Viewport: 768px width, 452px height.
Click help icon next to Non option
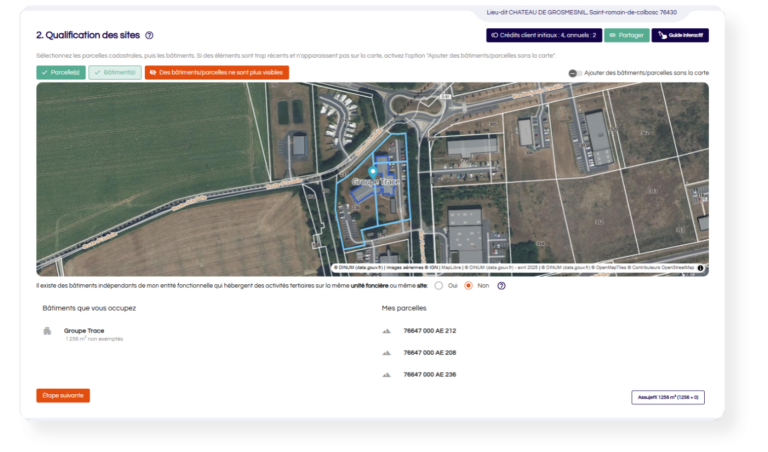(x=501, y=285)
